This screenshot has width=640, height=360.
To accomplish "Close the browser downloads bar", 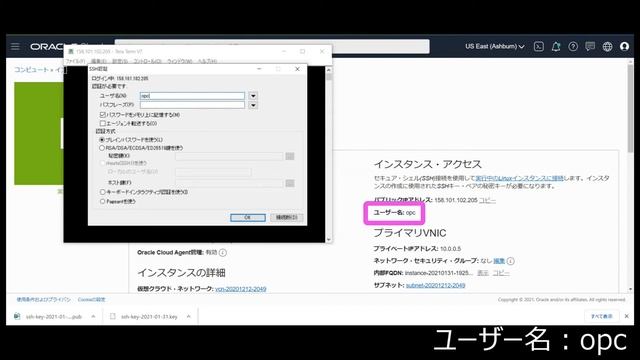I will 627,316.
